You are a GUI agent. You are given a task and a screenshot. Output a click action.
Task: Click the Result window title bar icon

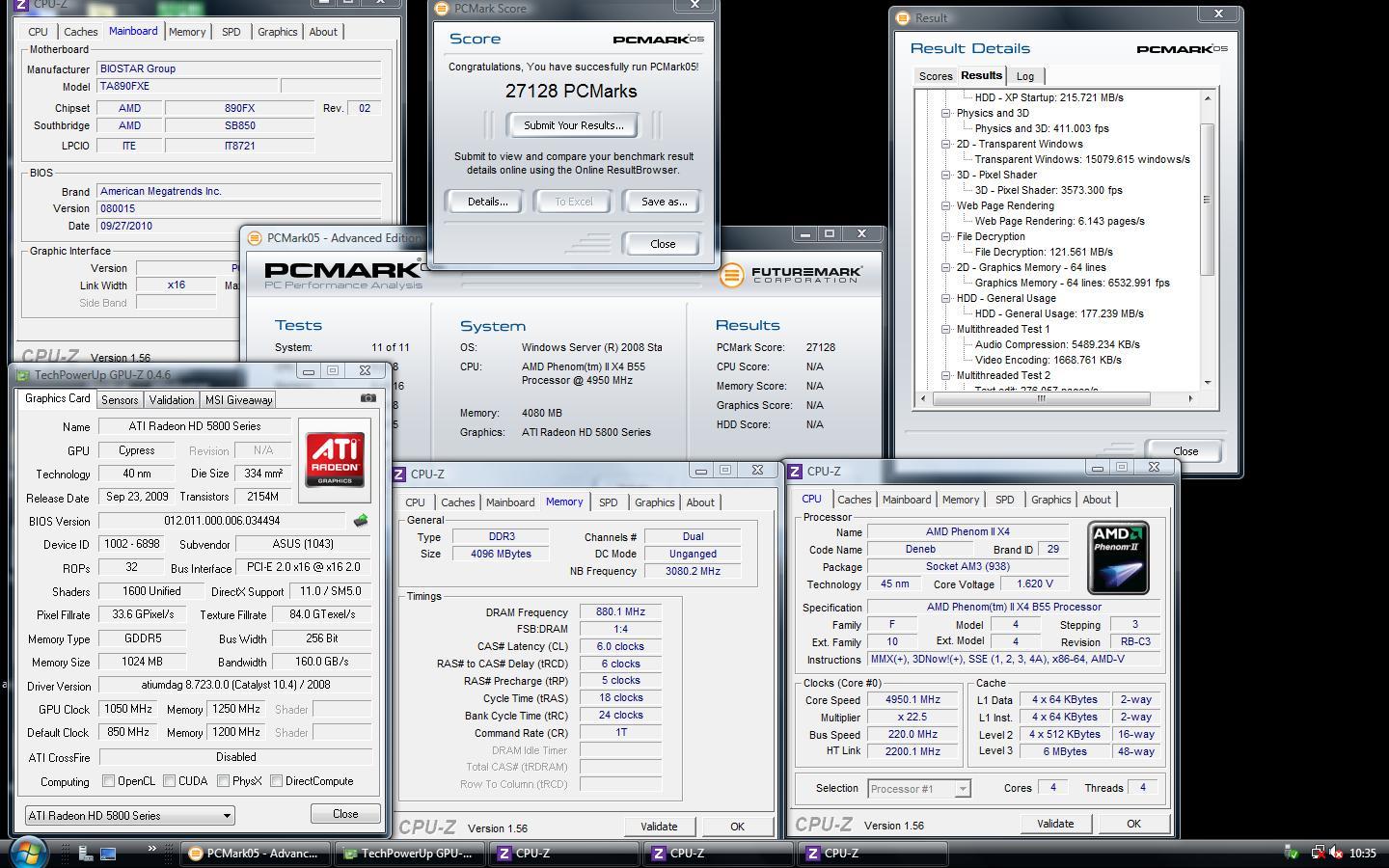(x=903, y=17)
